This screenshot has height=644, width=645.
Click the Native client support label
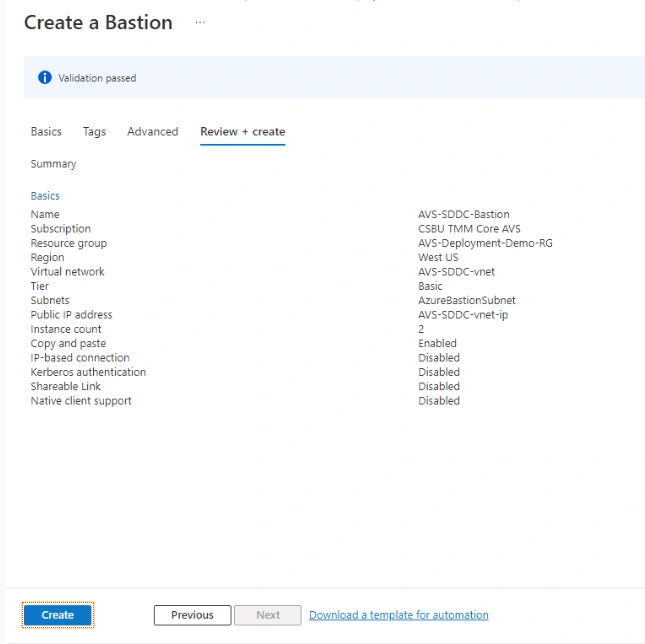pos(81,401)
